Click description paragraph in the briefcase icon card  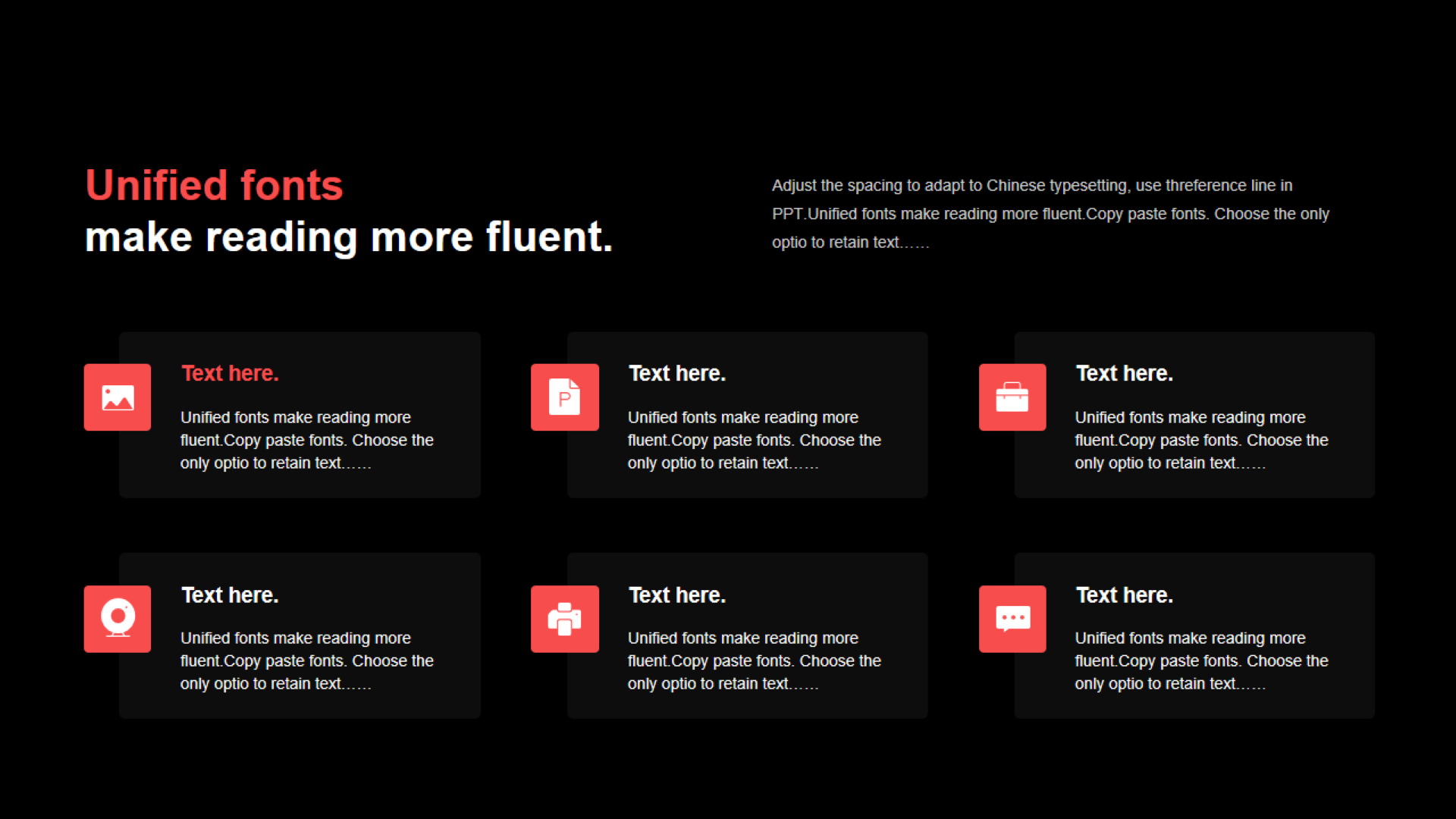tap(1201, 441)
